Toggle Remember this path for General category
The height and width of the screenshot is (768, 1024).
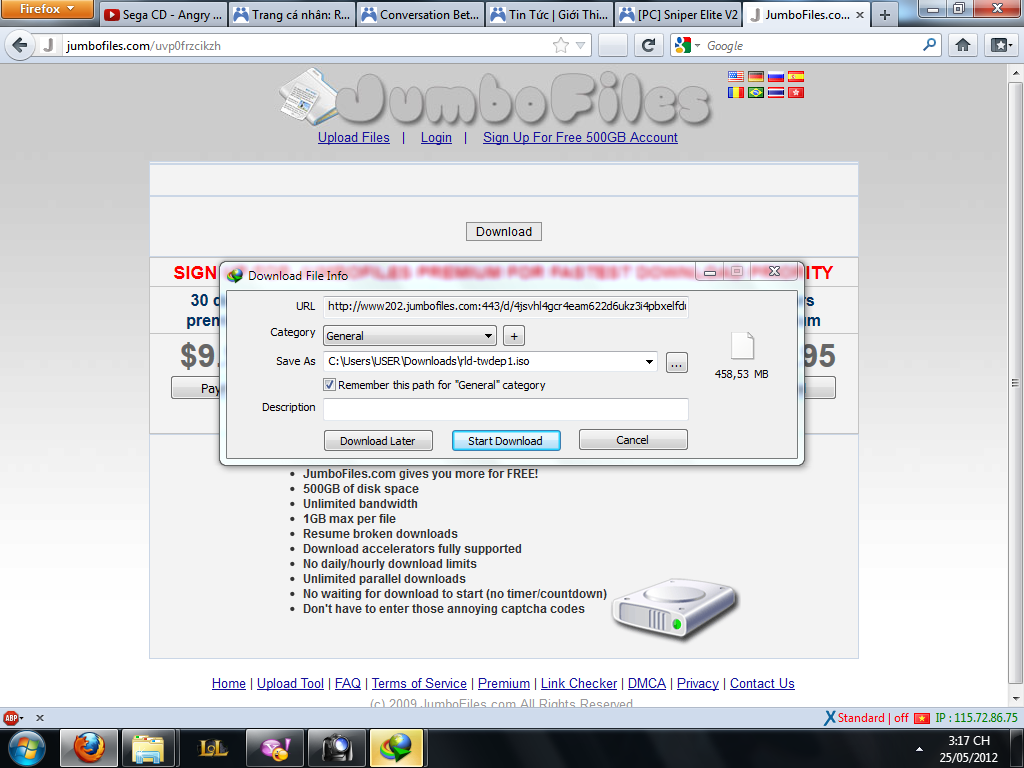coord(330,385)
